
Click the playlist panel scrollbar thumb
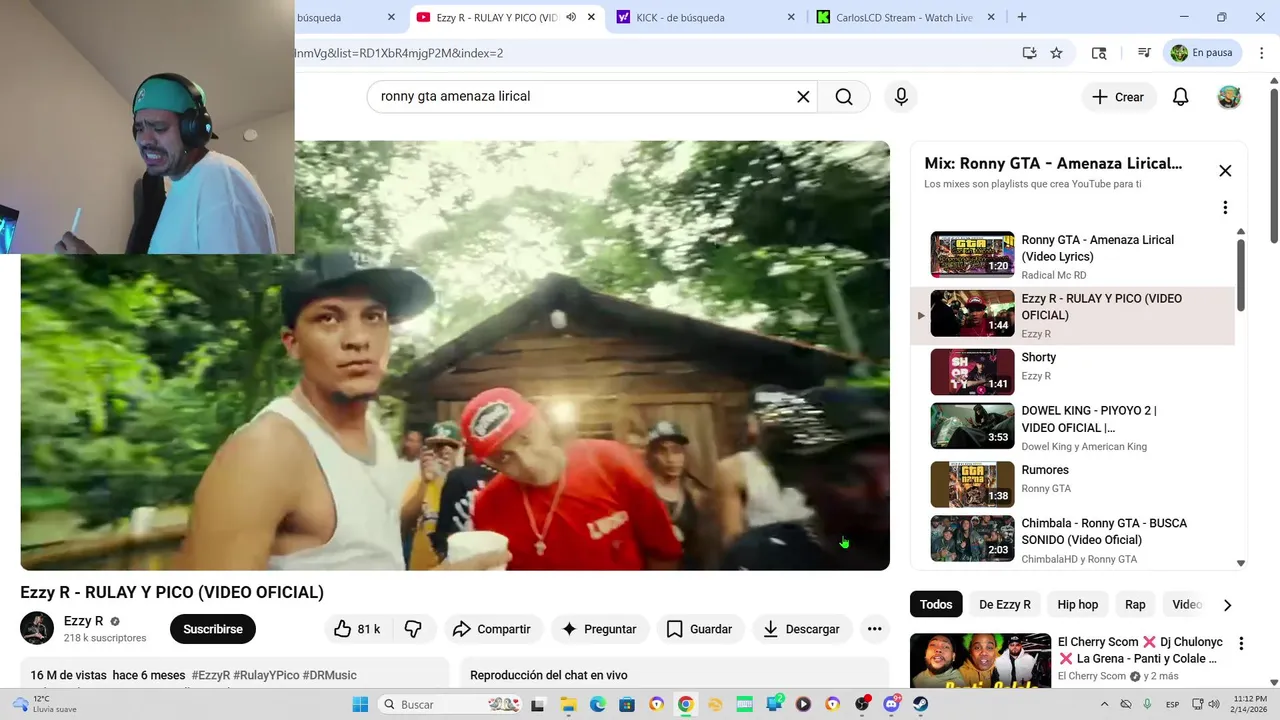(x=1241, y=275)
